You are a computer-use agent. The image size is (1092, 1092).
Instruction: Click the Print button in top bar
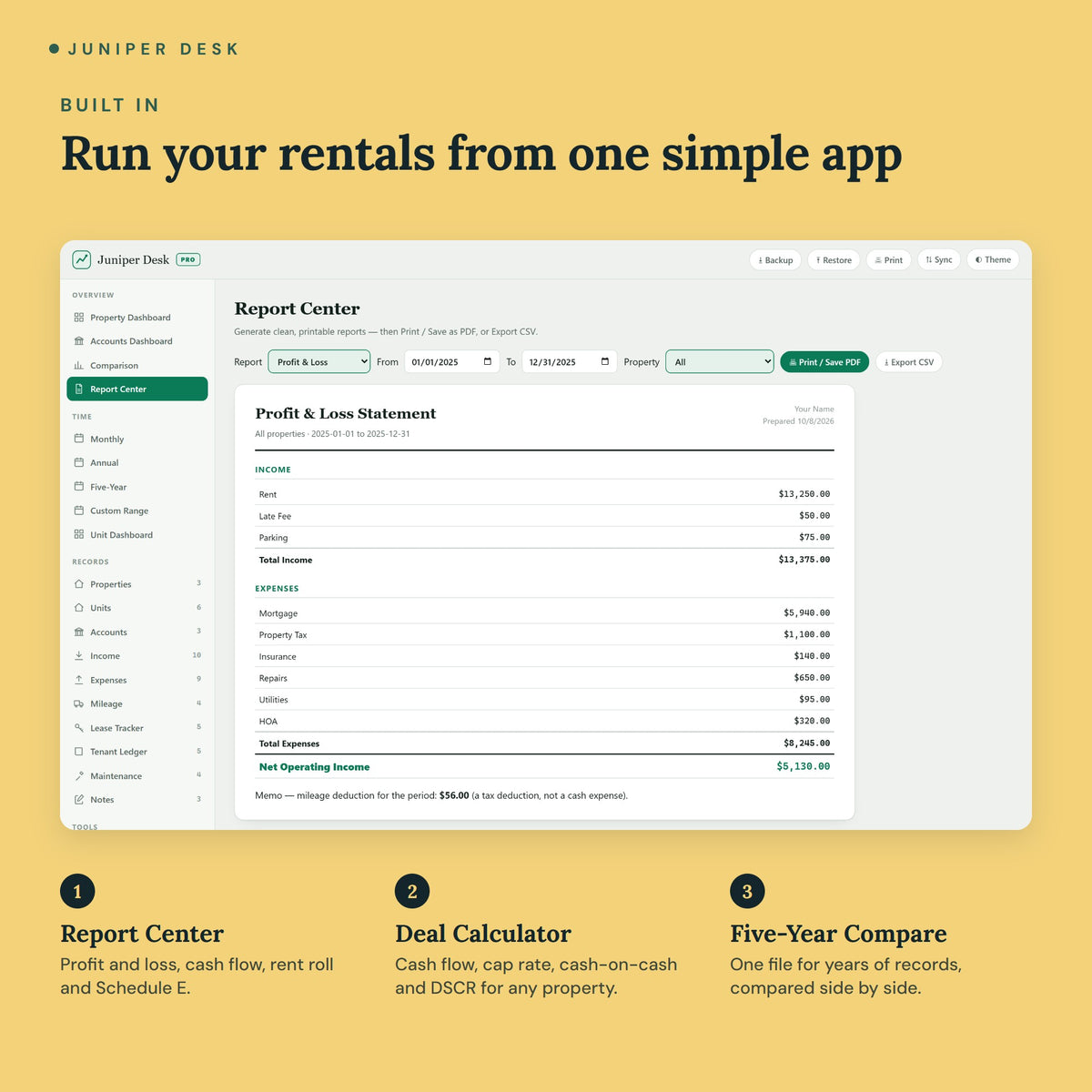point(889,259)
